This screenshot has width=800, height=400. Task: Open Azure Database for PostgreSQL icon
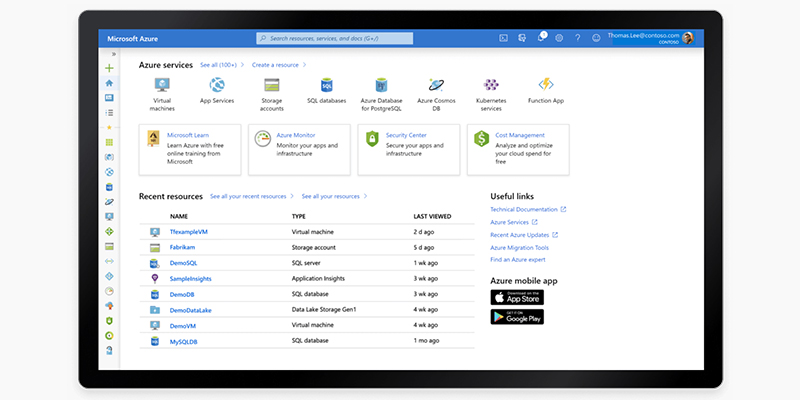[381, 85]
